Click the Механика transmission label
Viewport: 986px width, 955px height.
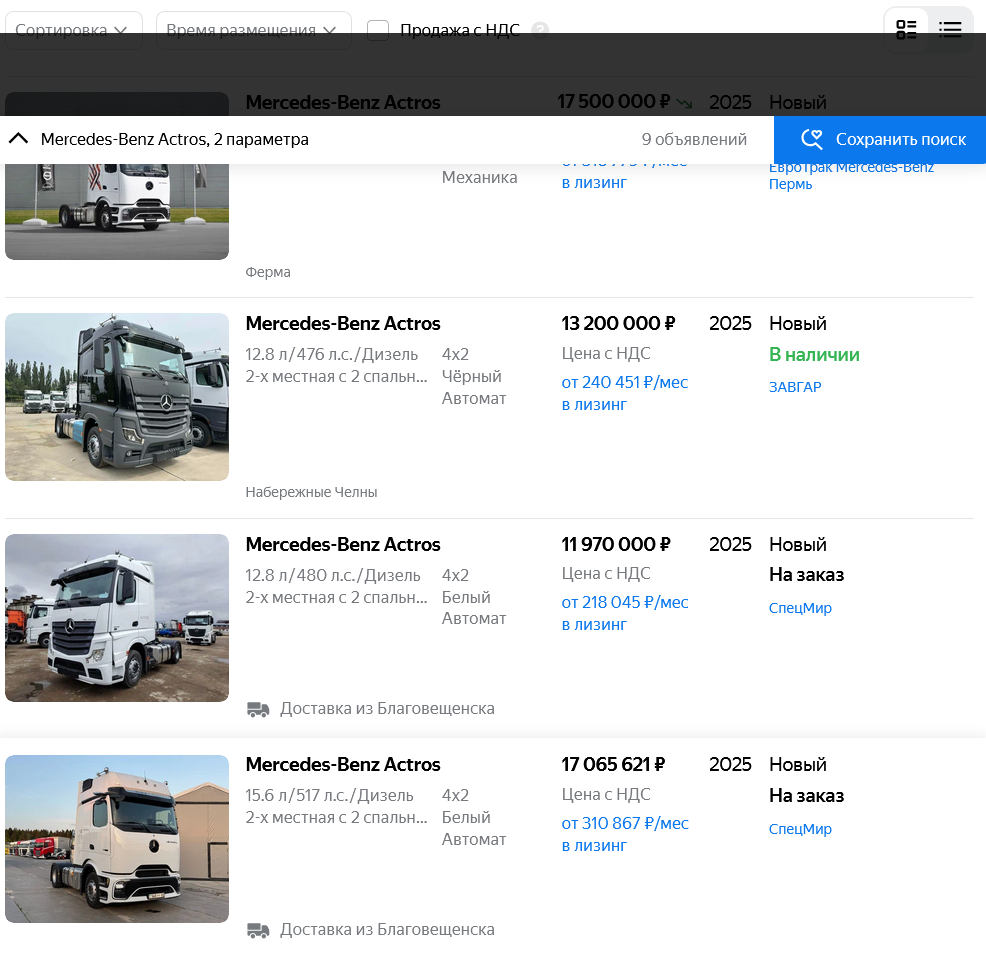click(x=479, y=177)
